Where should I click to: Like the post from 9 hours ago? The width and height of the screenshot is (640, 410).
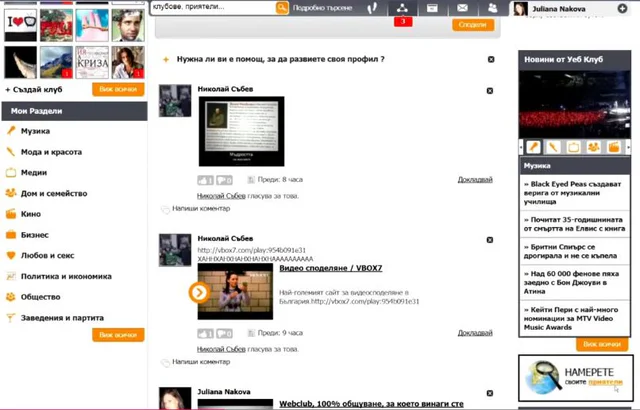(x=205, y=333)
